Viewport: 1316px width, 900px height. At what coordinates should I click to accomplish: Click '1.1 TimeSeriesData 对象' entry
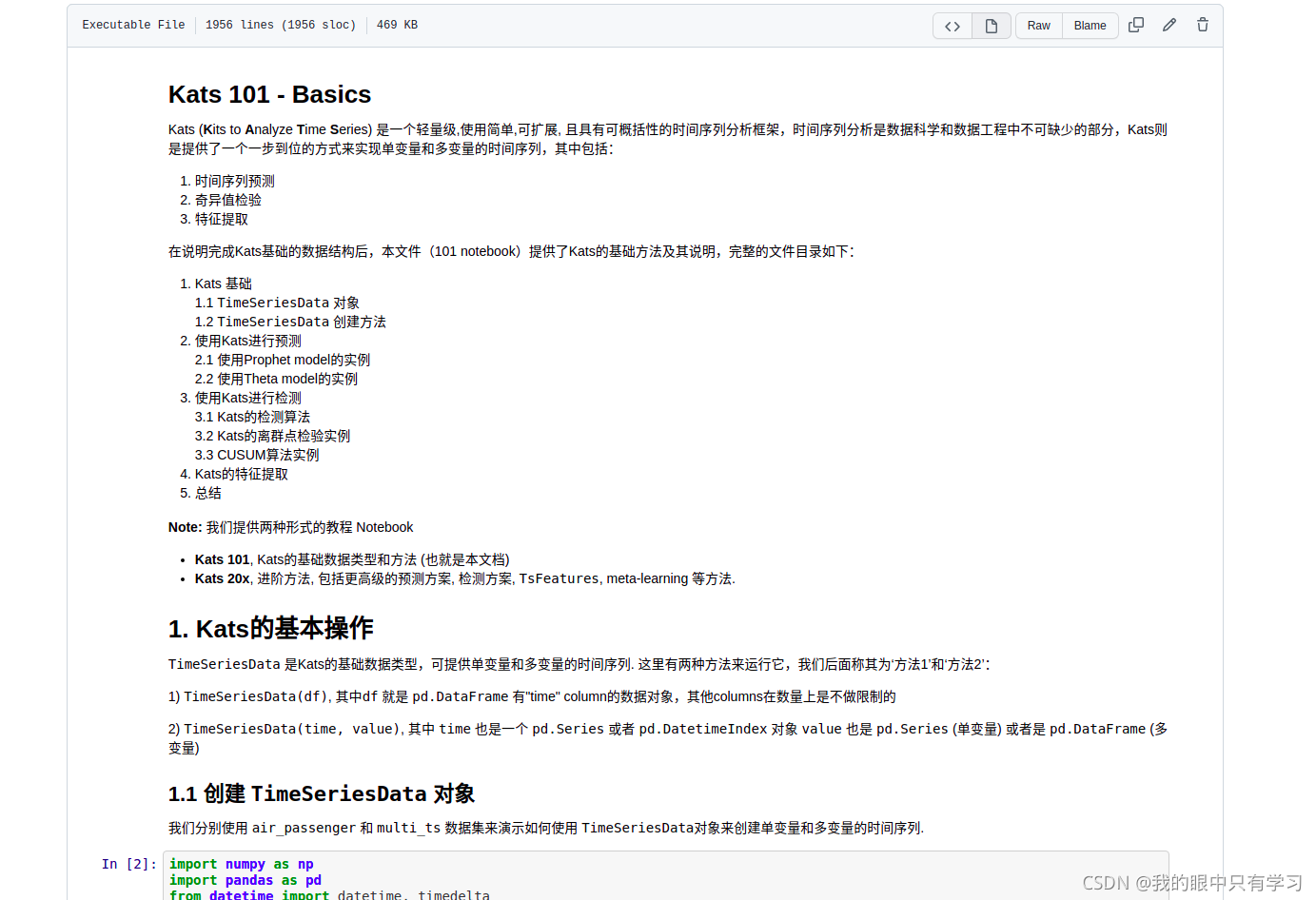[x=277, y=303]
